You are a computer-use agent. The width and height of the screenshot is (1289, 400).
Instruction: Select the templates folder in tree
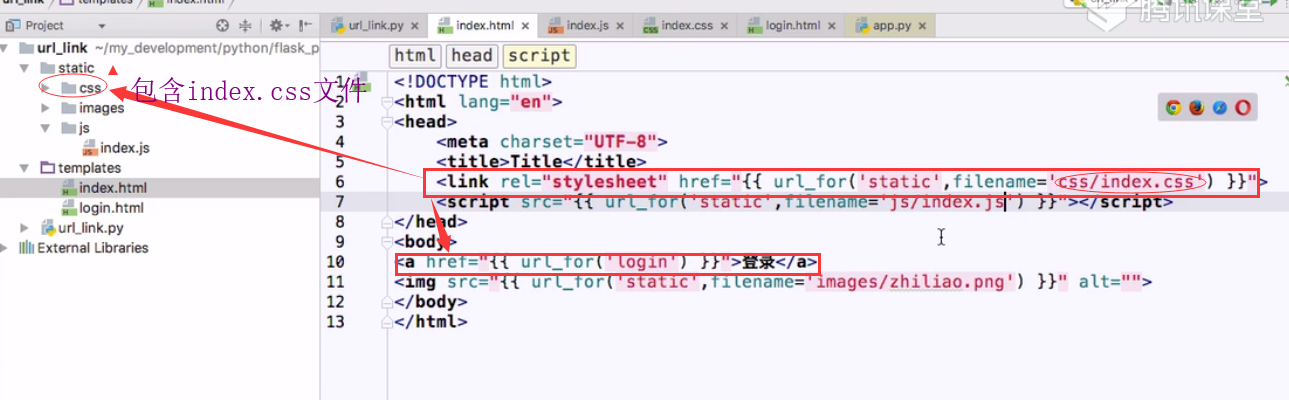pyautogui.click(x=80, y=168)
